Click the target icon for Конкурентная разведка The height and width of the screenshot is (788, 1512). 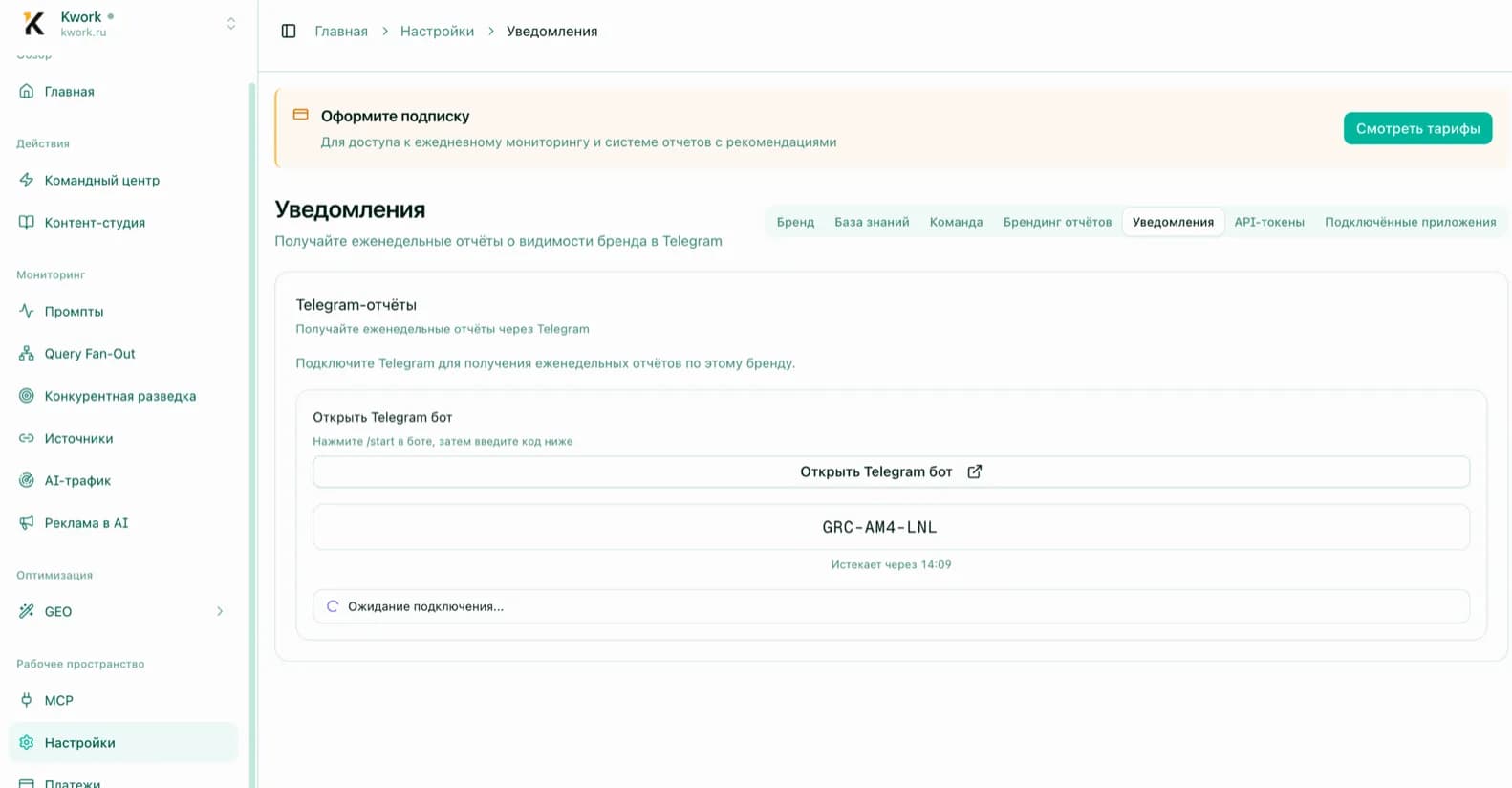click(x=27, y=396)
